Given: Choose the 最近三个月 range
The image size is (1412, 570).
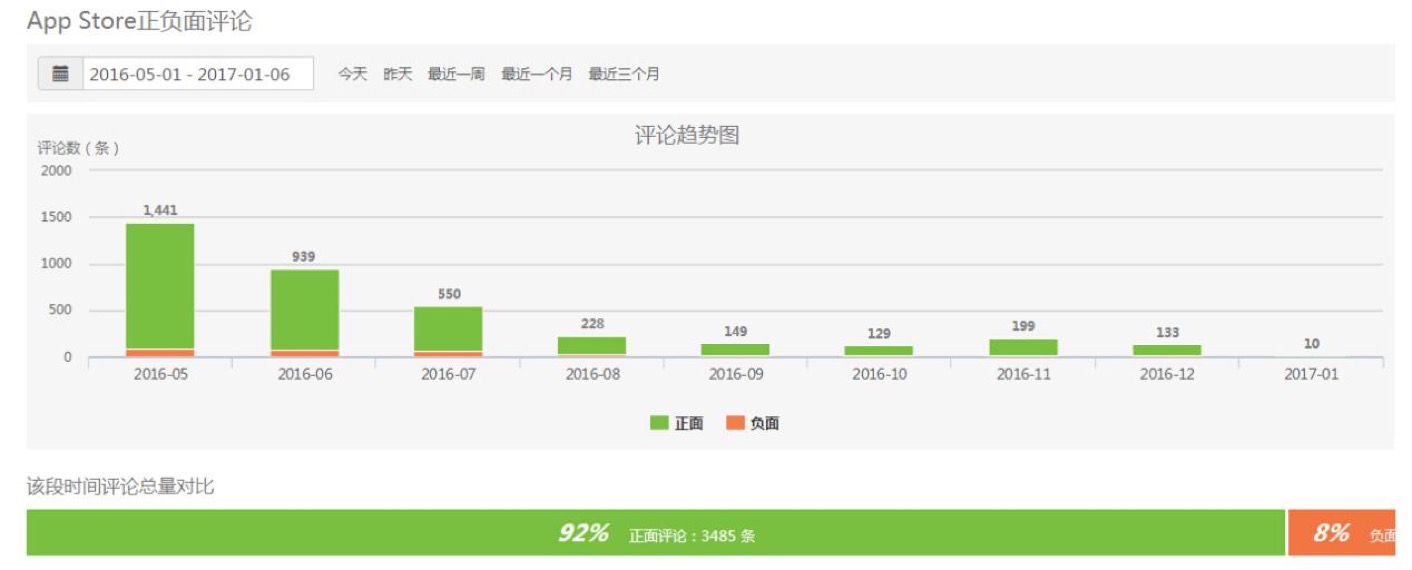Looking at the screenshot, I should point(624,74).
